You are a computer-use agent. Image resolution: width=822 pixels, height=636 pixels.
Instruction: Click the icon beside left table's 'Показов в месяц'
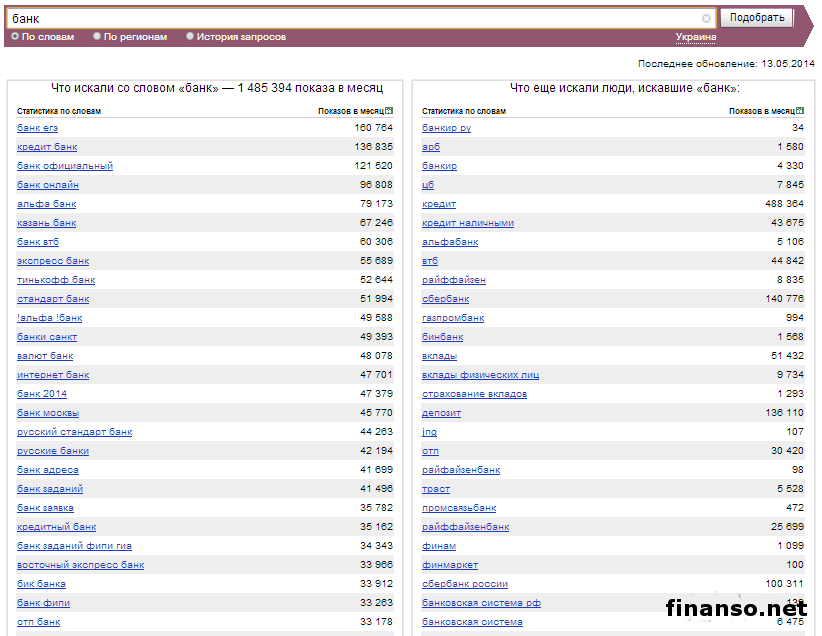pos(389,111)
